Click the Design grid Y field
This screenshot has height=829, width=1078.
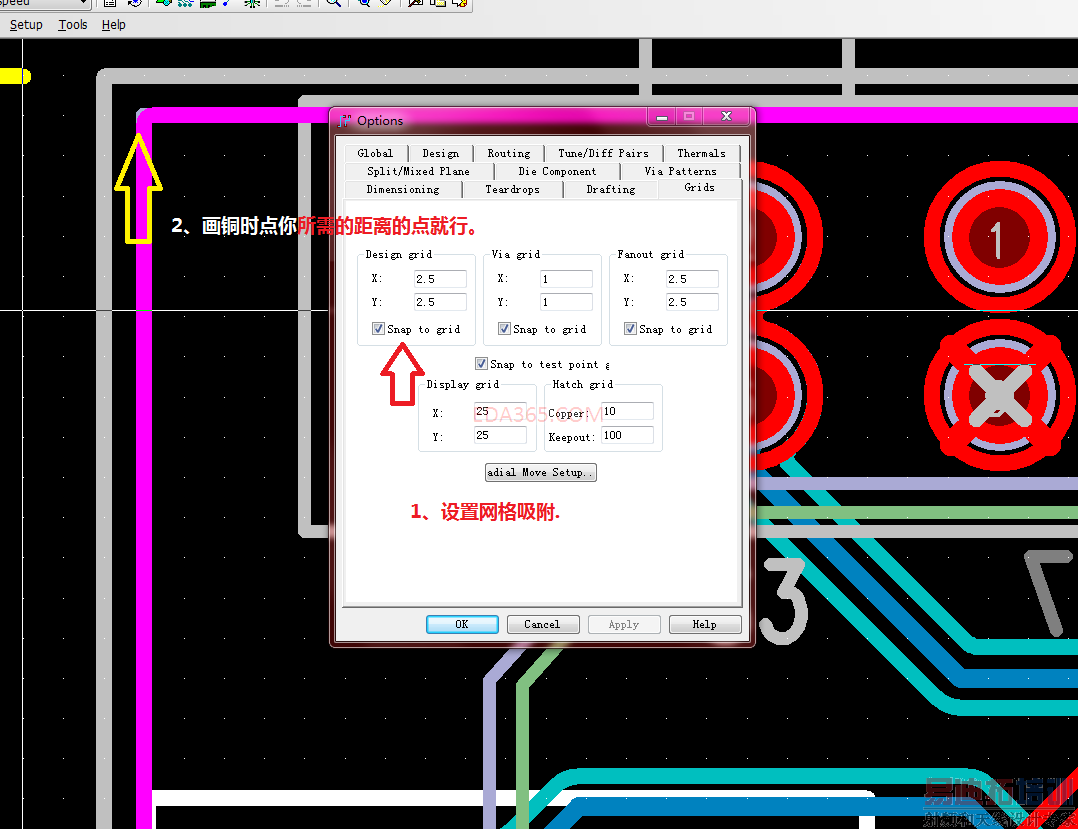coord(440,302)
